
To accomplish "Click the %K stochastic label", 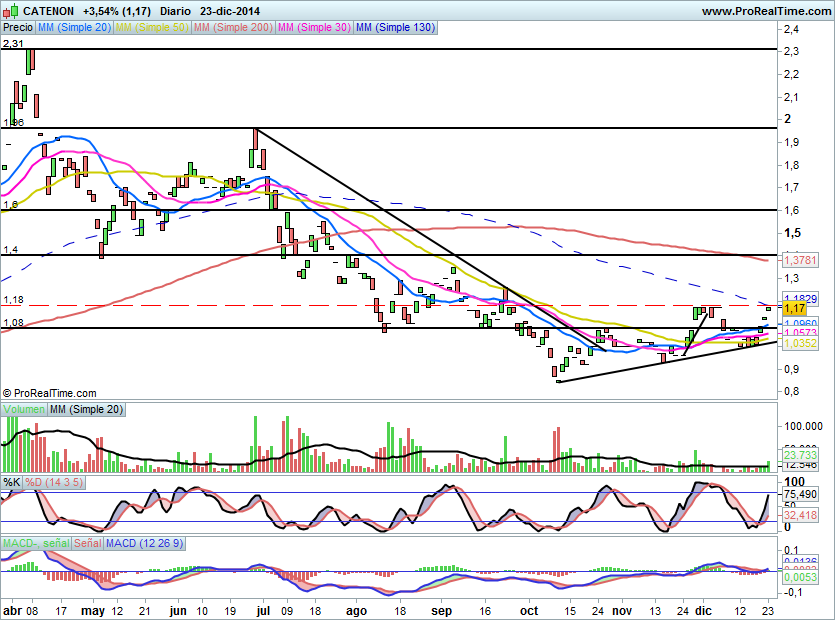I will click(12, 482).
